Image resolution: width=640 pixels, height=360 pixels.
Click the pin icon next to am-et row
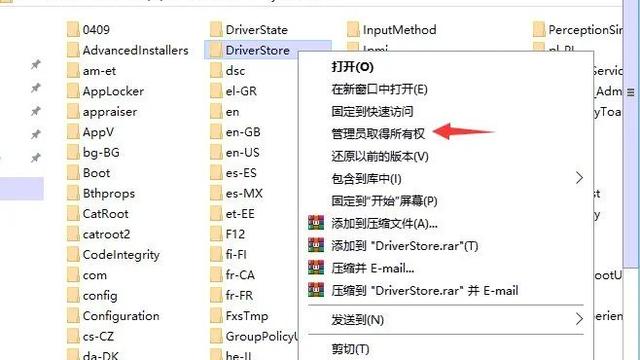pyautogui.click(x=36, y=64)
